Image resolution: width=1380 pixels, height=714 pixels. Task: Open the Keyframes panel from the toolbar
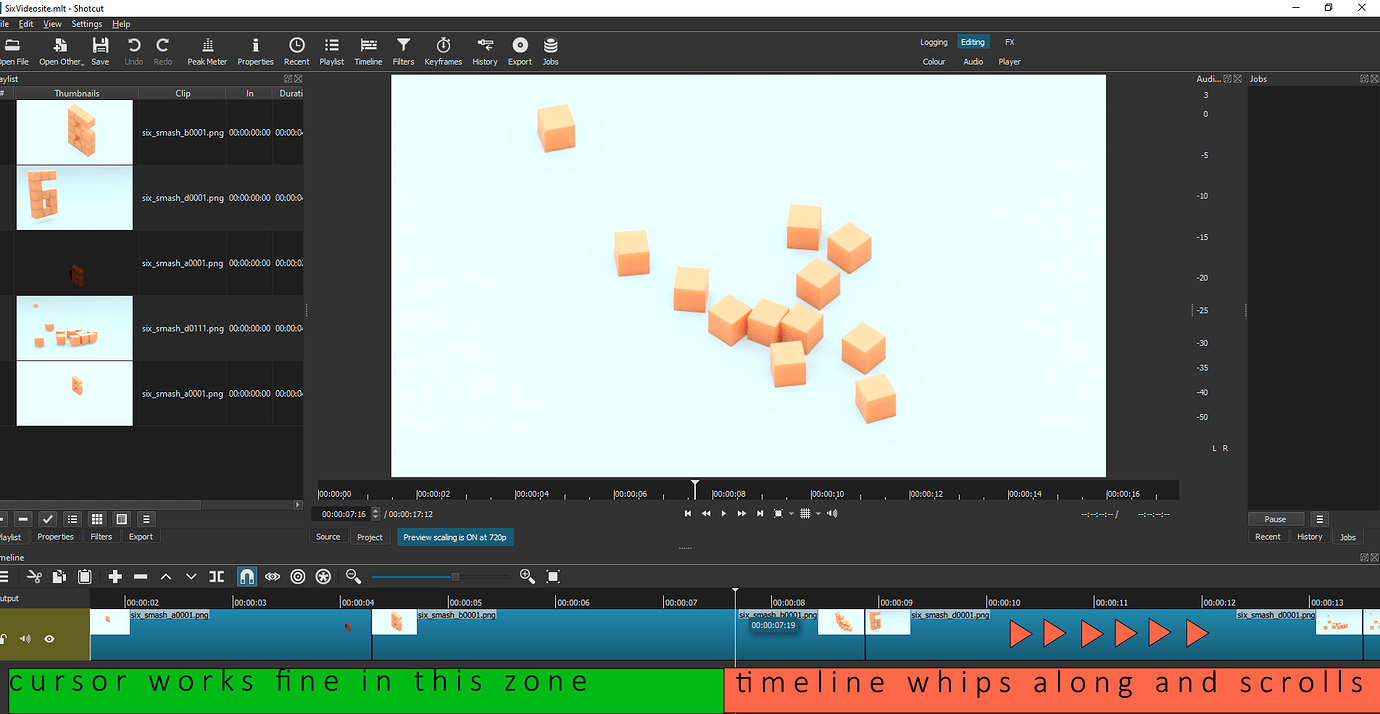[x=443, y=51]
